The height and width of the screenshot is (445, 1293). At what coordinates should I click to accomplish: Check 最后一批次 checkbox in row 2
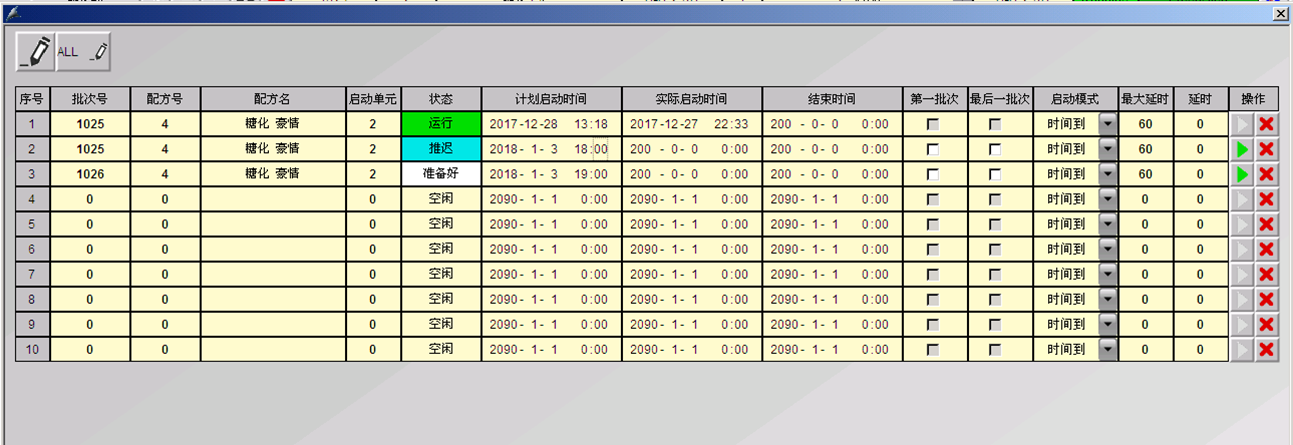click(x=995, y=149)
